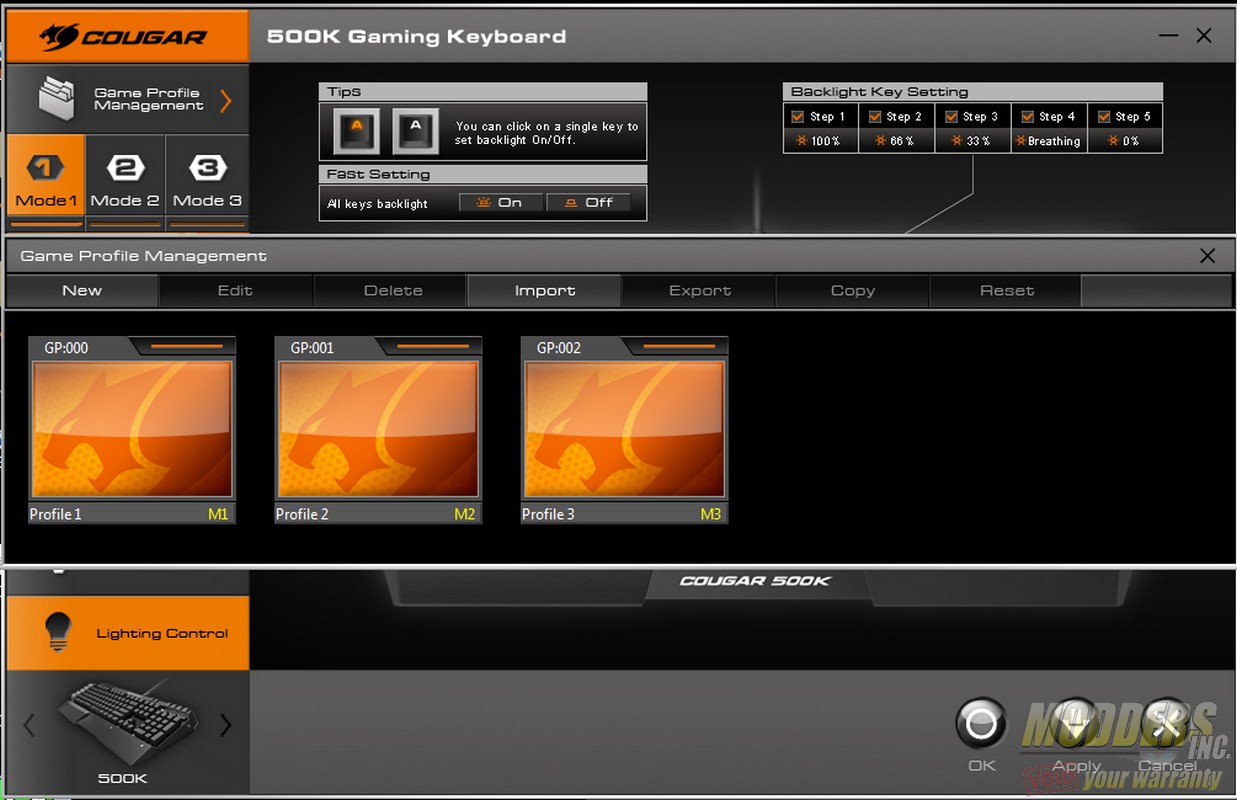Image resolution: width=1237 pixels, height=800 pixels.
Task: Turn all keys backlight Off
Action: click(x=589, y=202)
